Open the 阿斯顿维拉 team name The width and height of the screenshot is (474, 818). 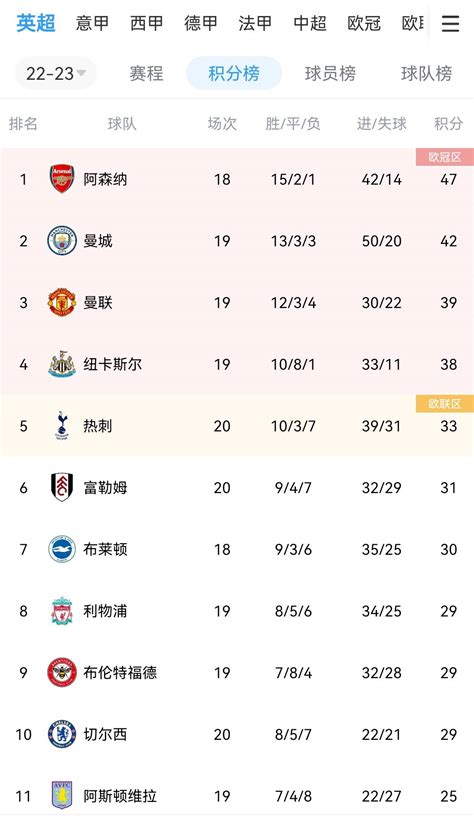(x=120, y=796)
